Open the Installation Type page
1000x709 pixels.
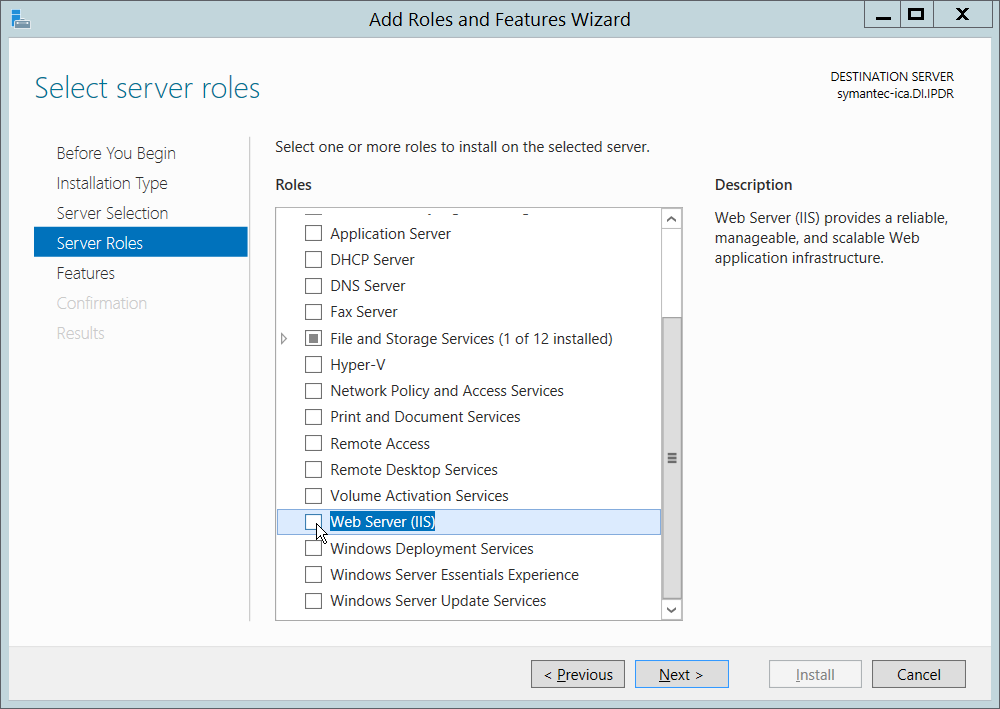point(112,183)
